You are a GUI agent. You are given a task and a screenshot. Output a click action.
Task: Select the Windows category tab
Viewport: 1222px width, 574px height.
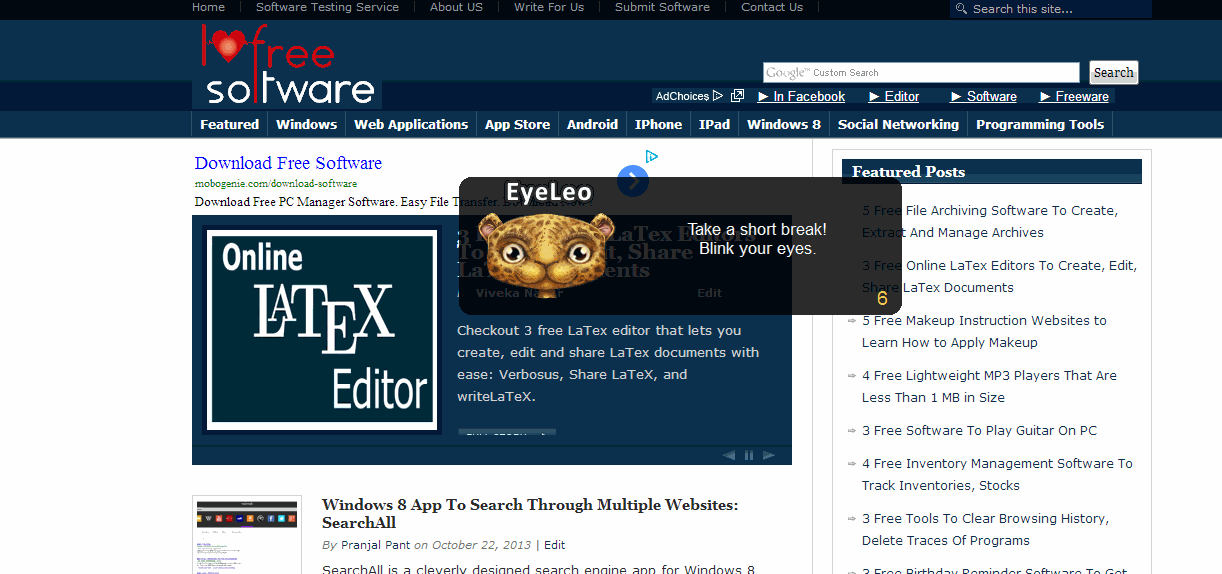click(306, 124)
